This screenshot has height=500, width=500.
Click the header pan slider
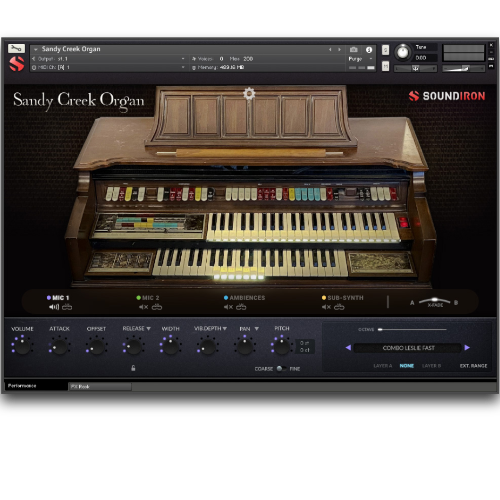point(415,69)
